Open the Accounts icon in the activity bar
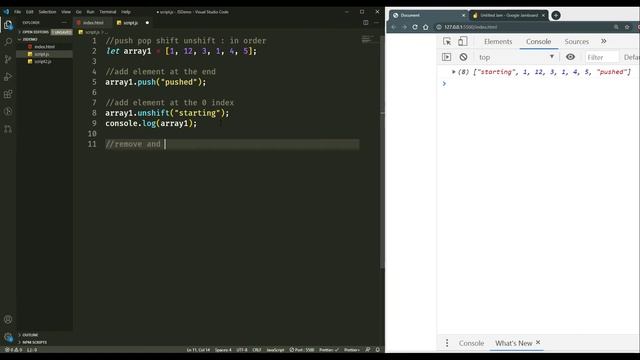 pyautogui.click(x=8, y=319)
